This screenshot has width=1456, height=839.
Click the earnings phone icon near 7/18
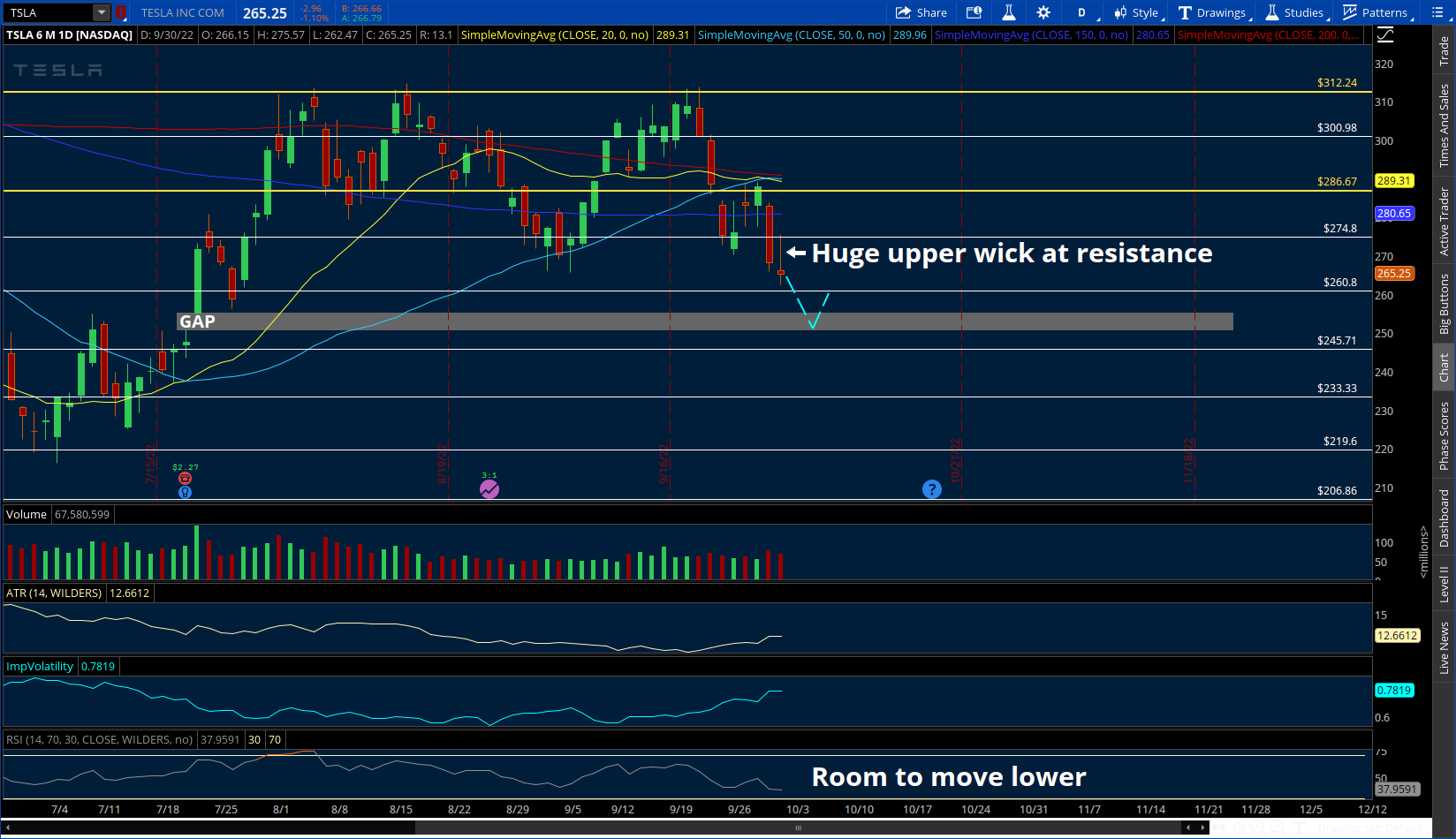point(185,479)
